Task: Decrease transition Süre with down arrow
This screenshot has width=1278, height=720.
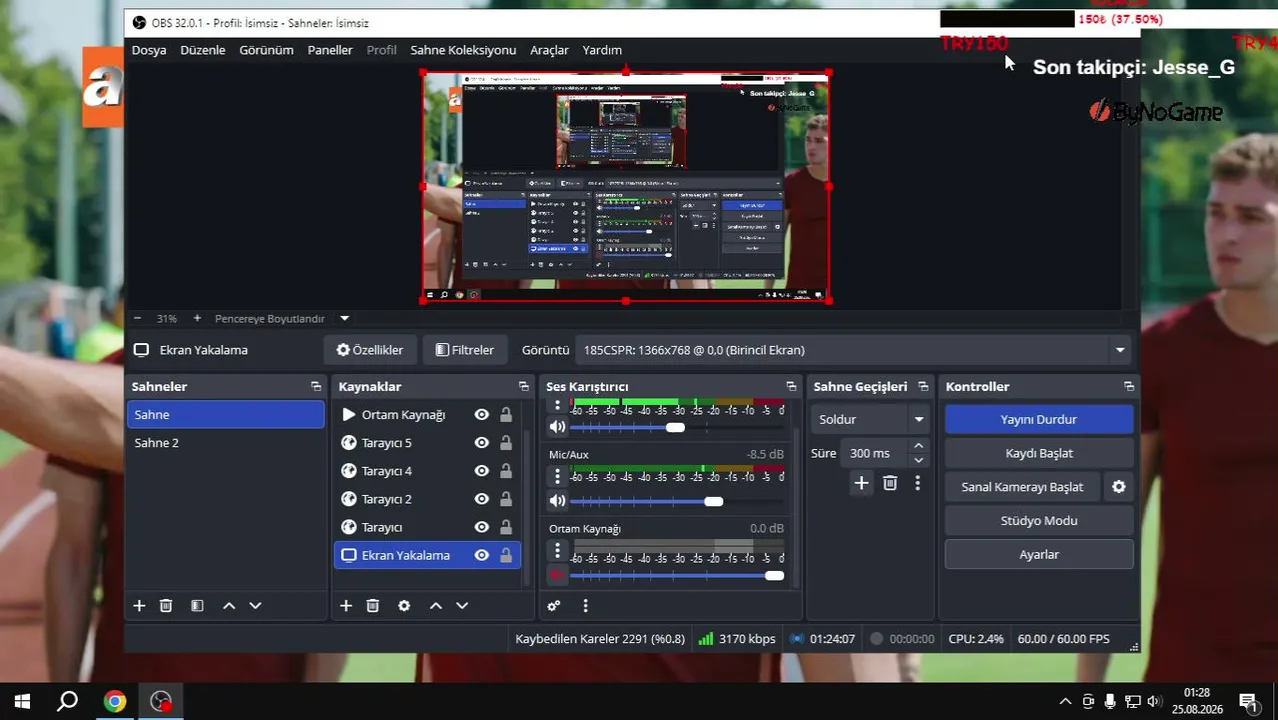Action: 918,460
